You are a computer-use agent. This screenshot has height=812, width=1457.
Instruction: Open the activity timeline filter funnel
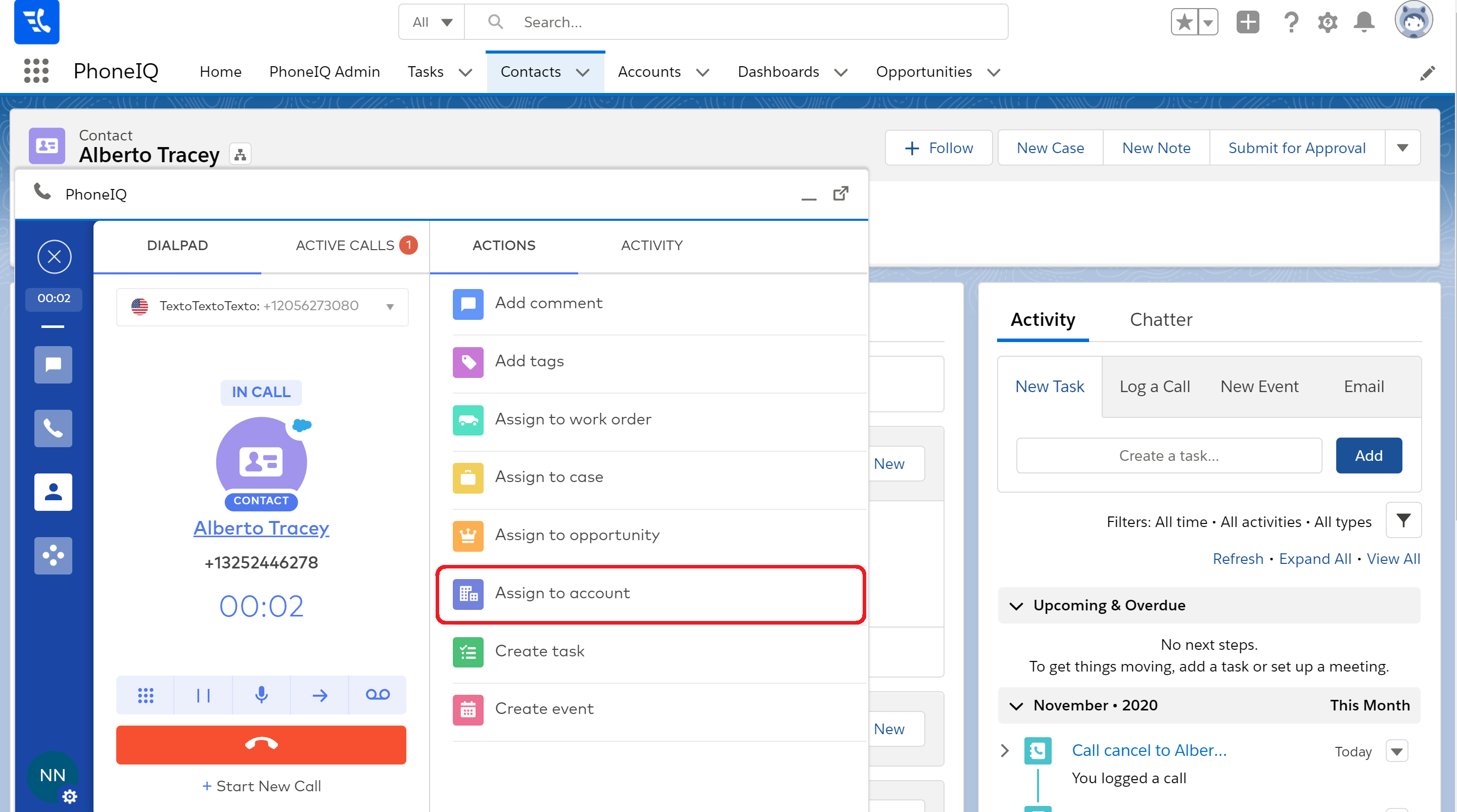[1403, 520]
